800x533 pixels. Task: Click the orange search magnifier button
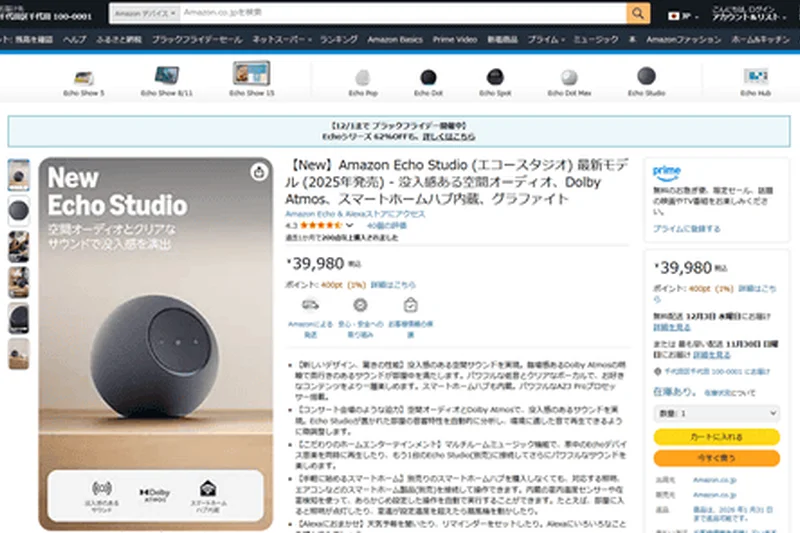[638, 13]
